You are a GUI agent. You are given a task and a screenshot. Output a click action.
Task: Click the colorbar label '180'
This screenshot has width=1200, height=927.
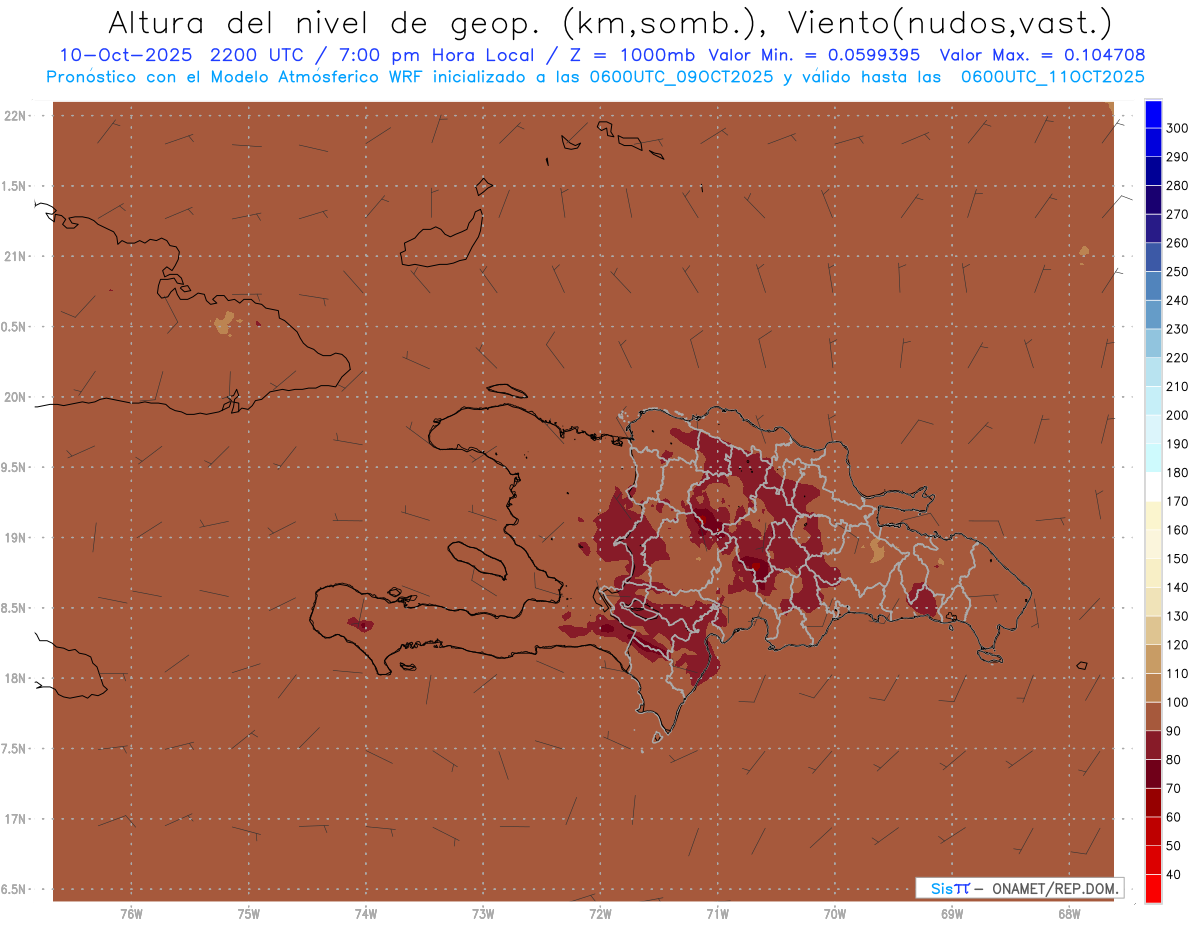coord(1177,472)
